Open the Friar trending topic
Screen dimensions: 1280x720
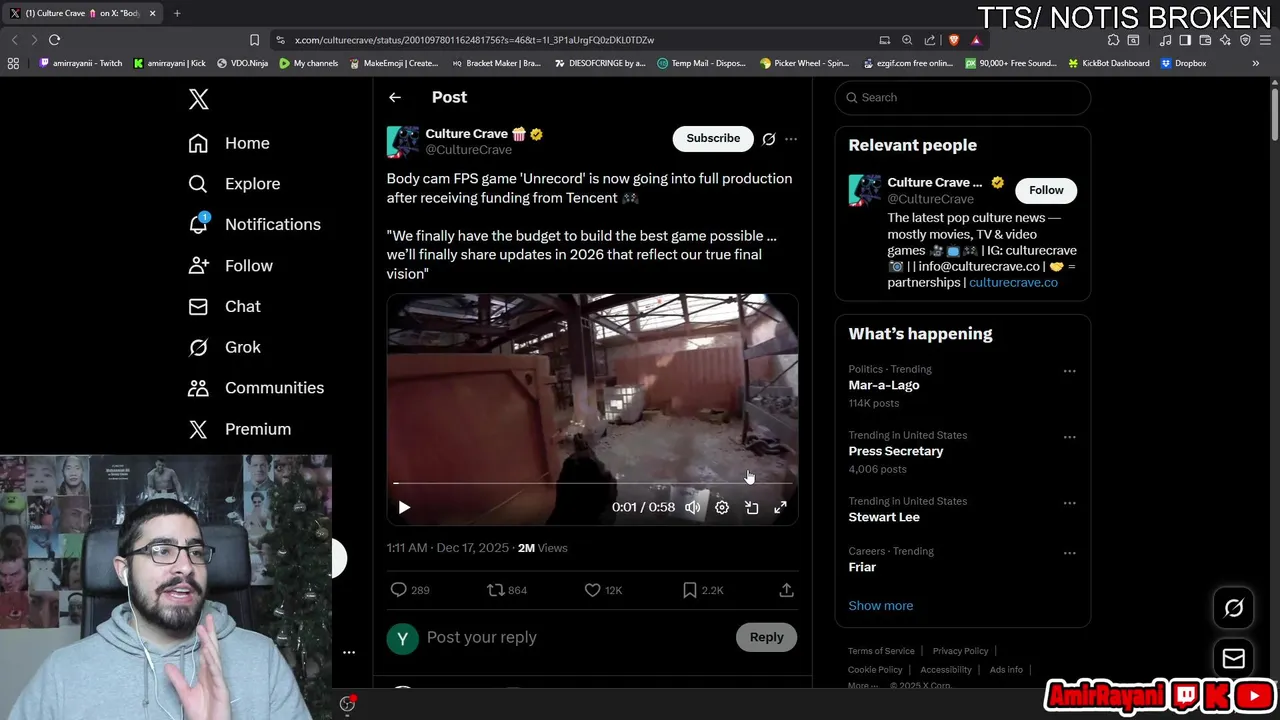coord(862,567)
